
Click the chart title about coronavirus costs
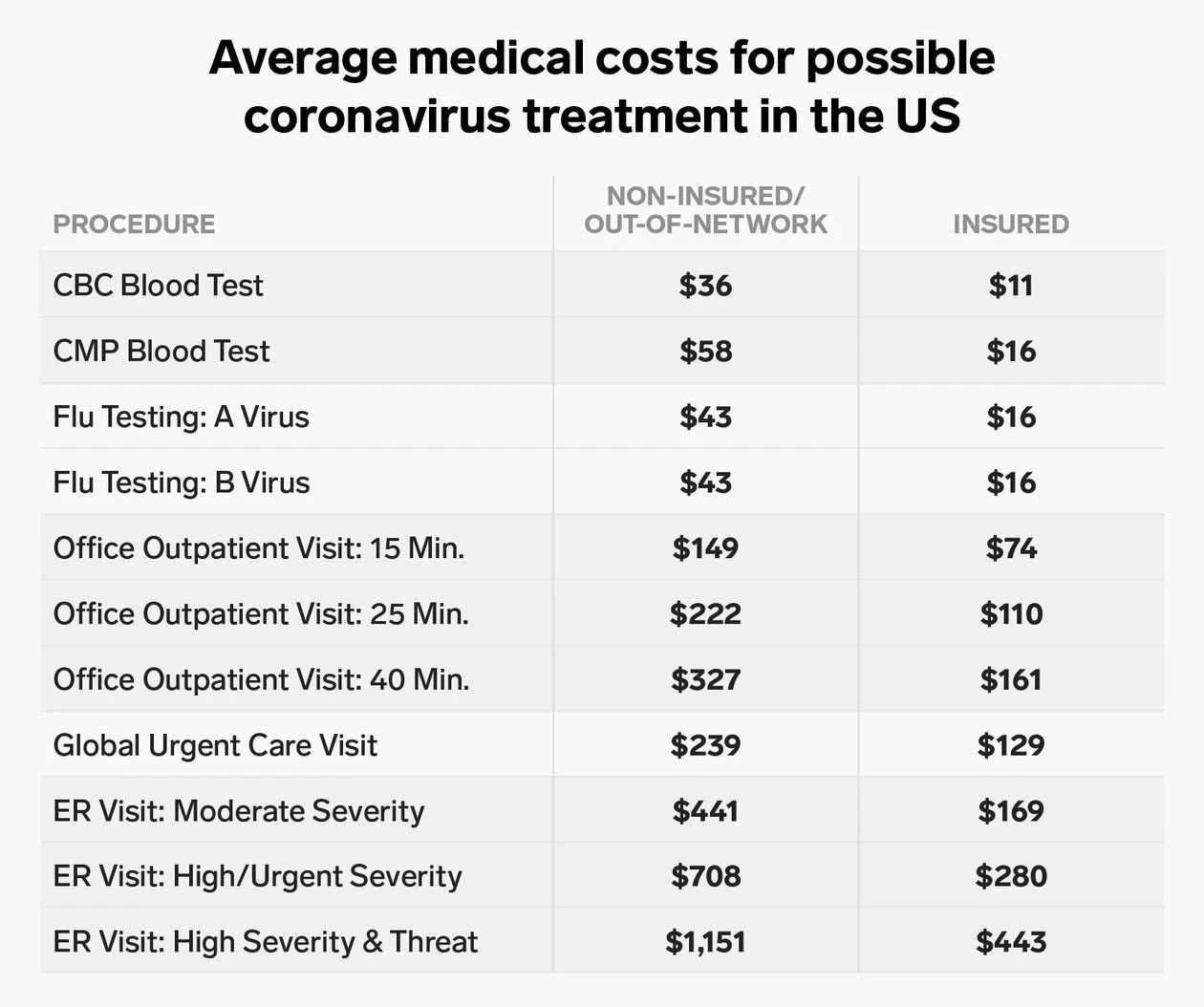coord(602,86)
